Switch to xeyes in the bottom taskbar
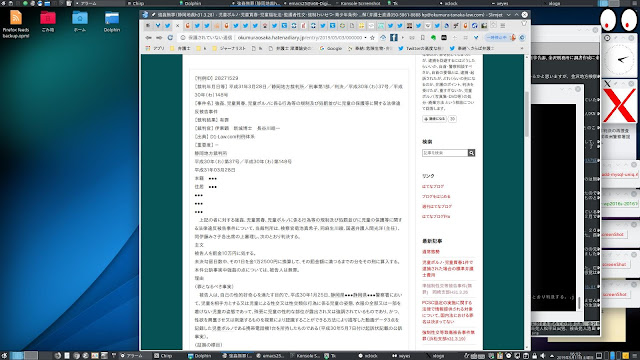Image resolution: width=640 pixels, height=360 pixels. [401, 356]
